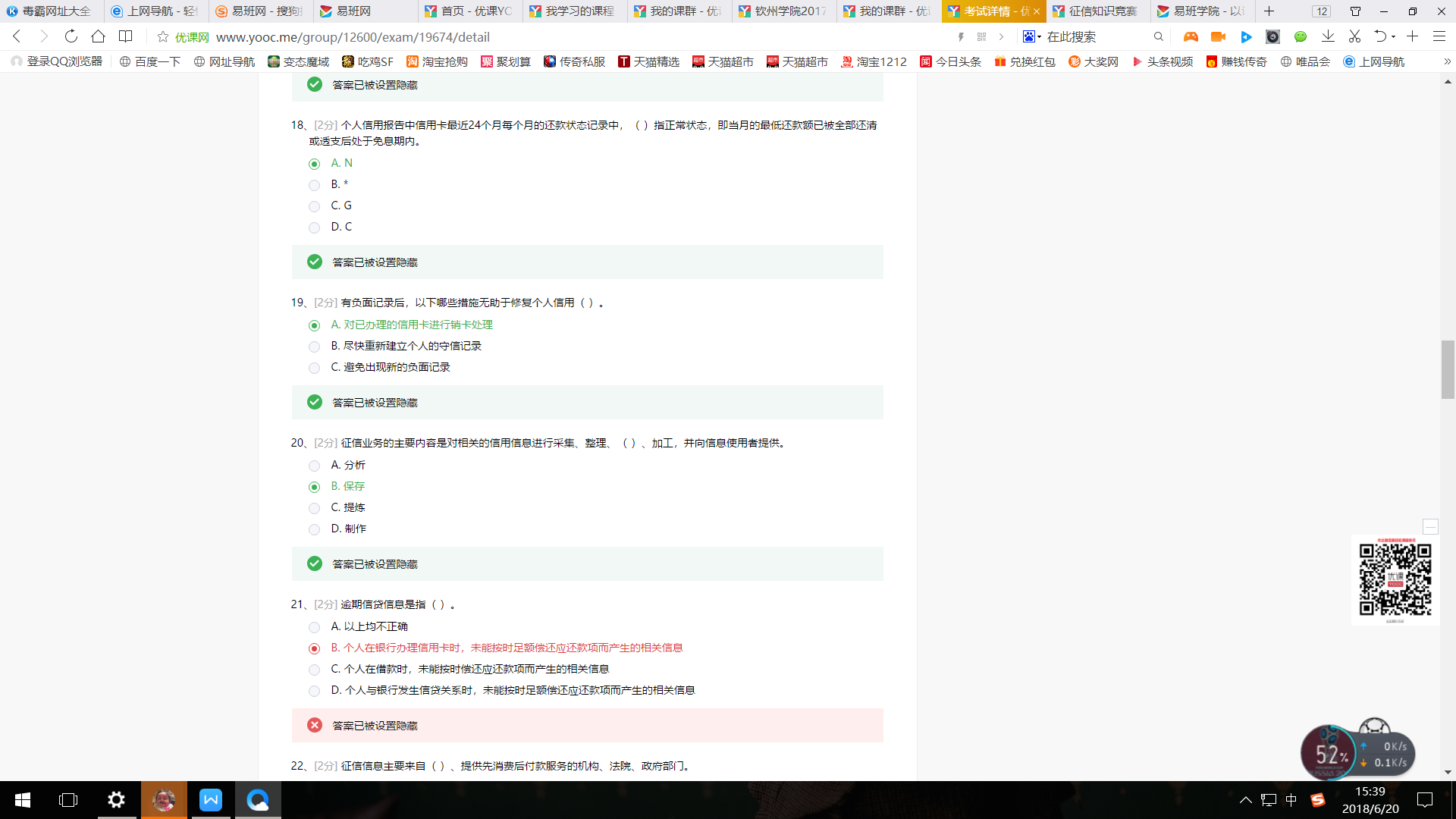Click the page vertical scrollbar thumb
This screenshot has width=1456, height=819.
click(x=1448, y=370)
